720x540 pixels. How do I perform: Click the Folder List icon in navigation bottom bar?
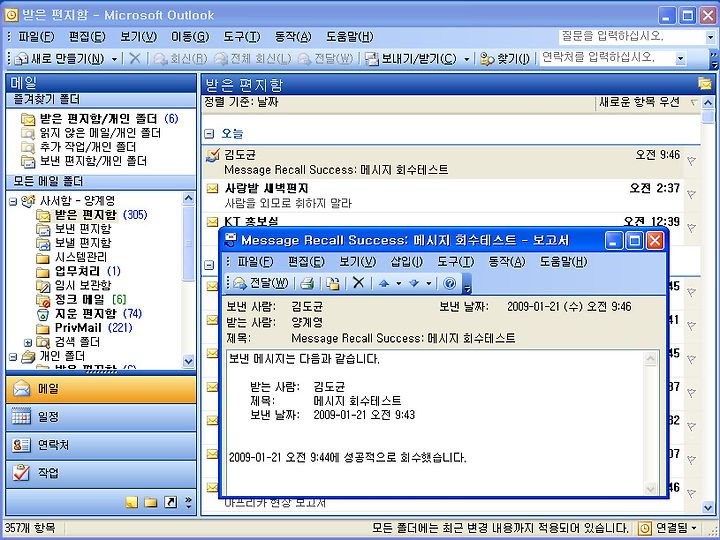(151, 502)
